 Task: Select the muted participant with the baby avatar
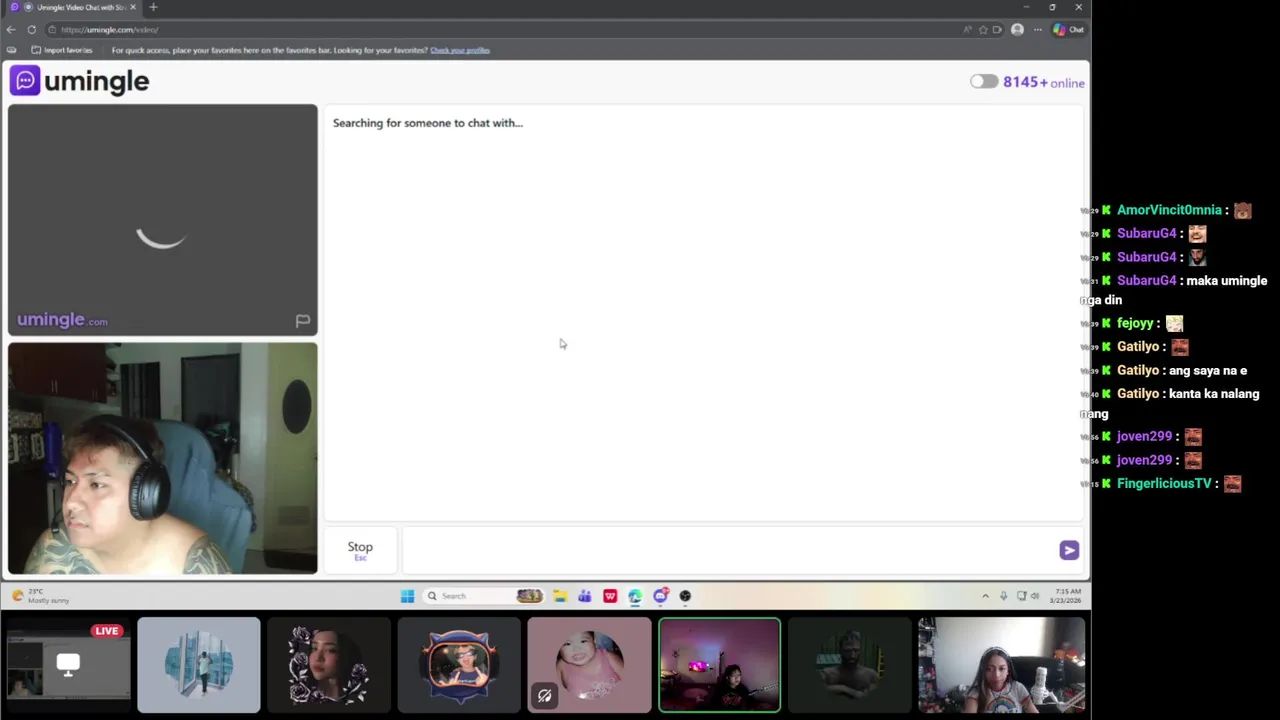[589, 665]
